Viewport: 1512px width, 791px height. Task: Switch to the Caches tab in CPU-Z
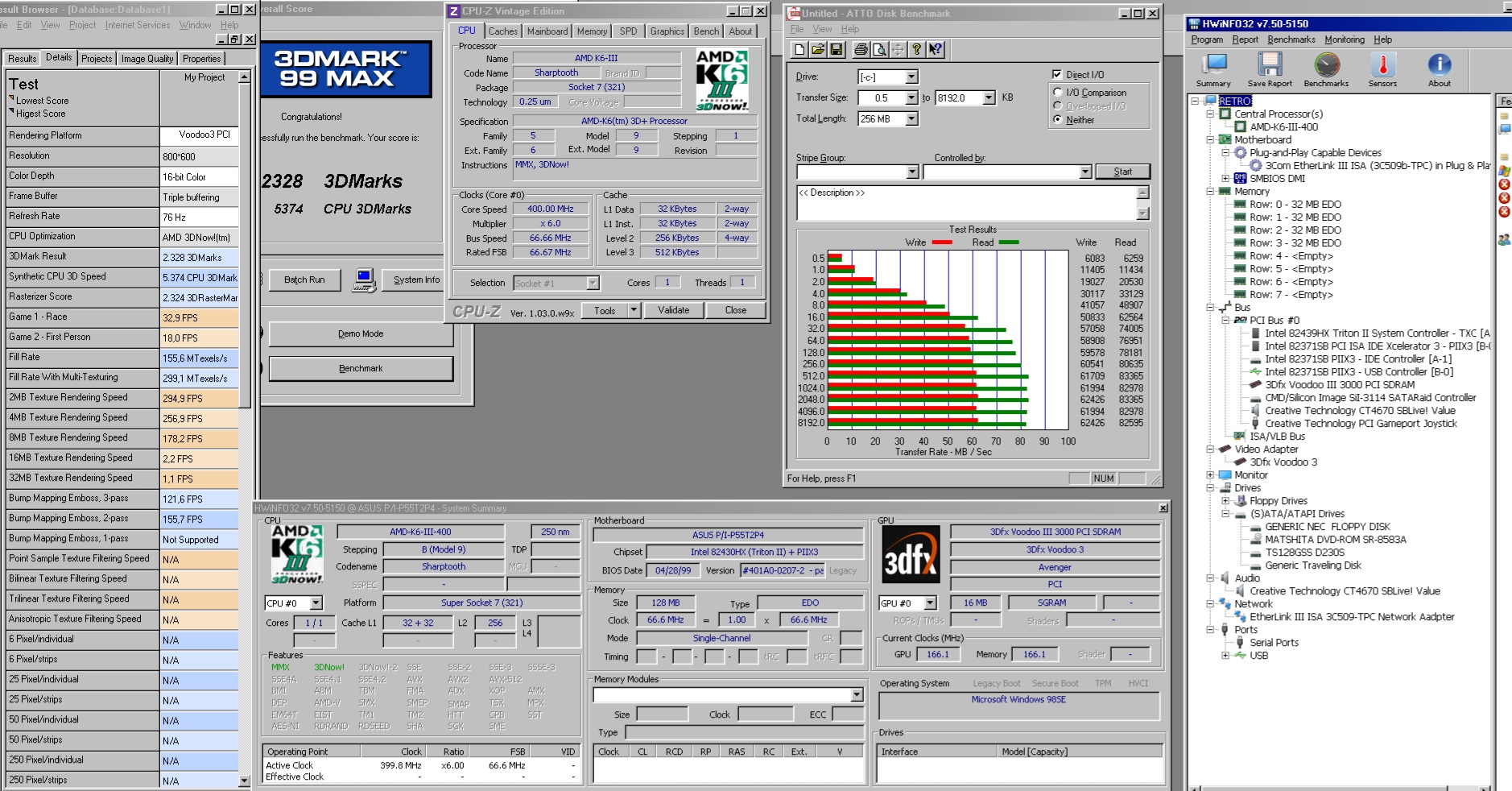(503, 31)
